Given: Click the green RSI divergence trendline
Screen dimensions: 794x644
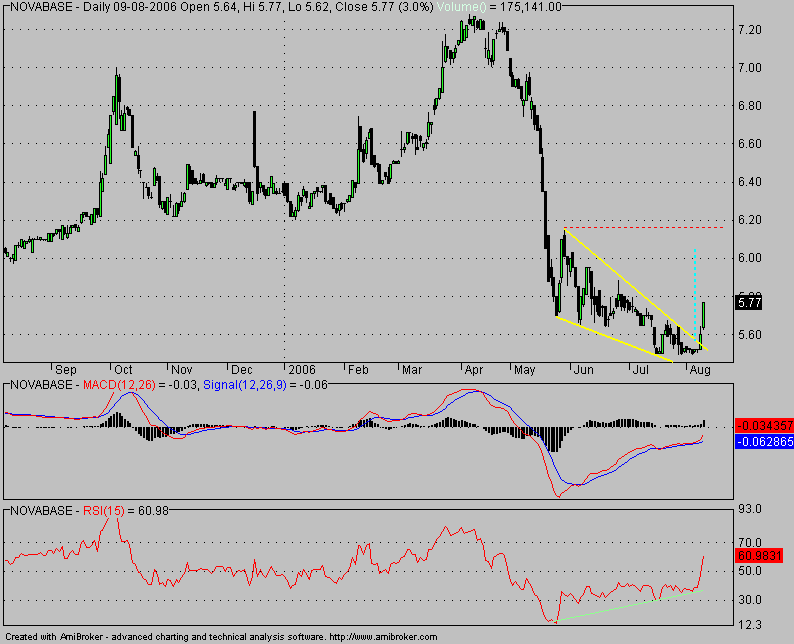Looking at the screenshot, I should pyautogui.click(x=628, y=606).
